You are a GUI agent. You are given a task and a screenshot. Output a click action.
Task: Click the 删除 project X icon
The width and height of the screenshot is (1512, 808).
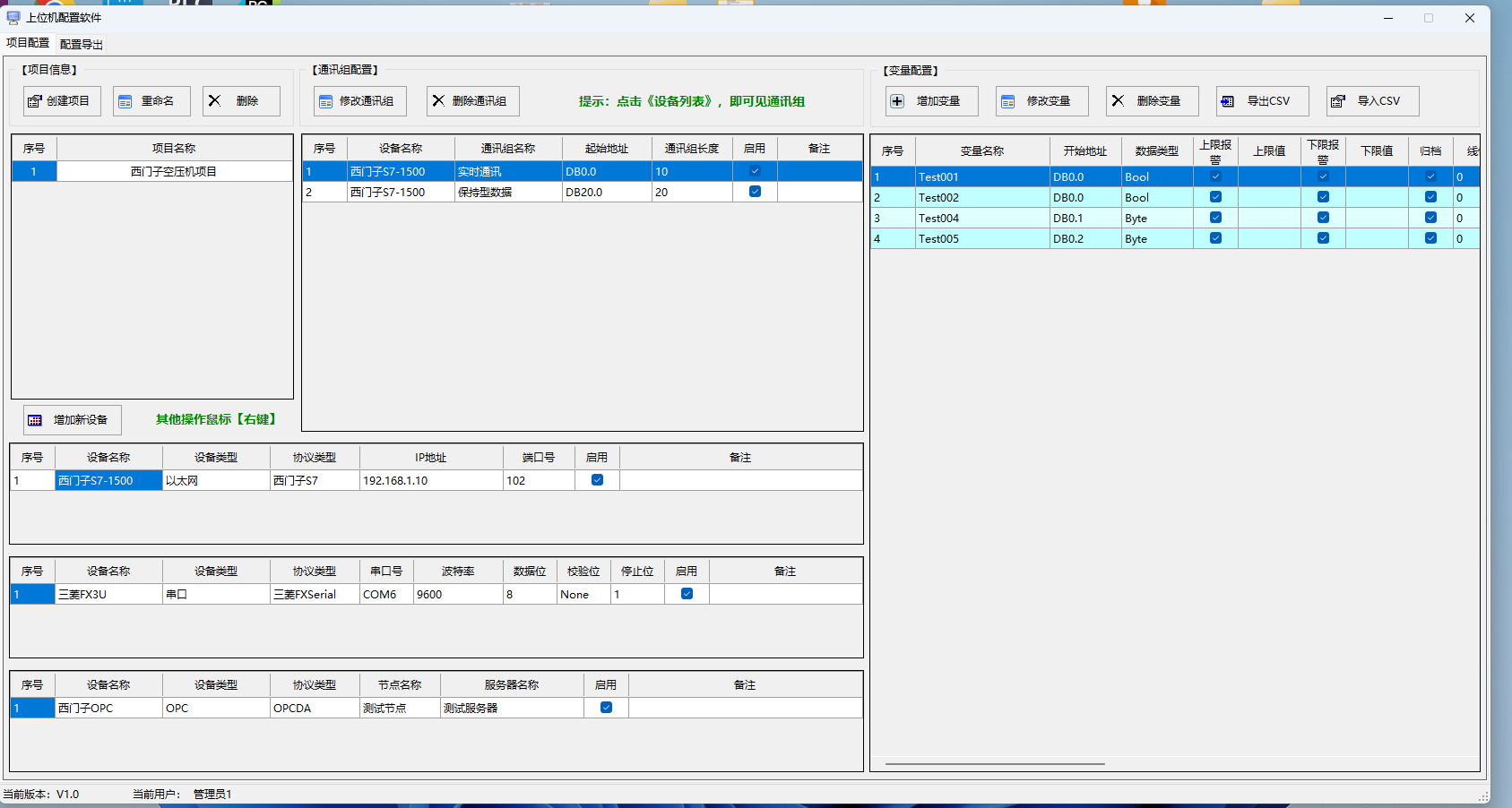(x=240, y=101)
